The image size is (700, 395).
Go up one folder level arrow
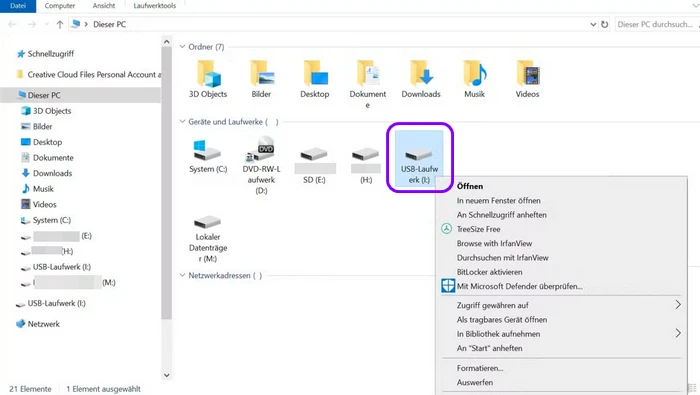[60, 25]
